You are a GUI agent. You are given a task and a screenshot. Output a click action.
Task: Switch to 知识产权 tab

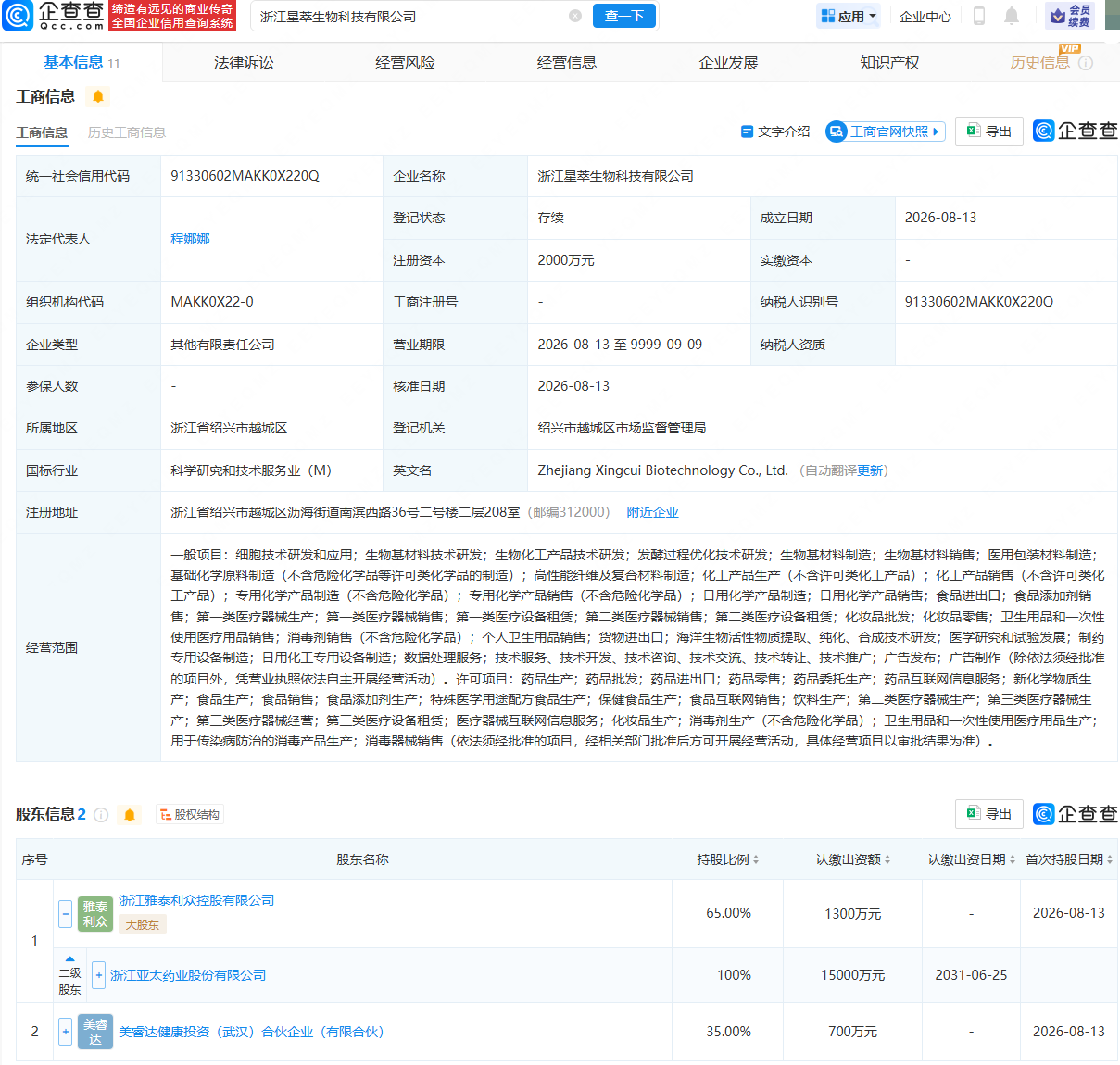coord(889,62)
